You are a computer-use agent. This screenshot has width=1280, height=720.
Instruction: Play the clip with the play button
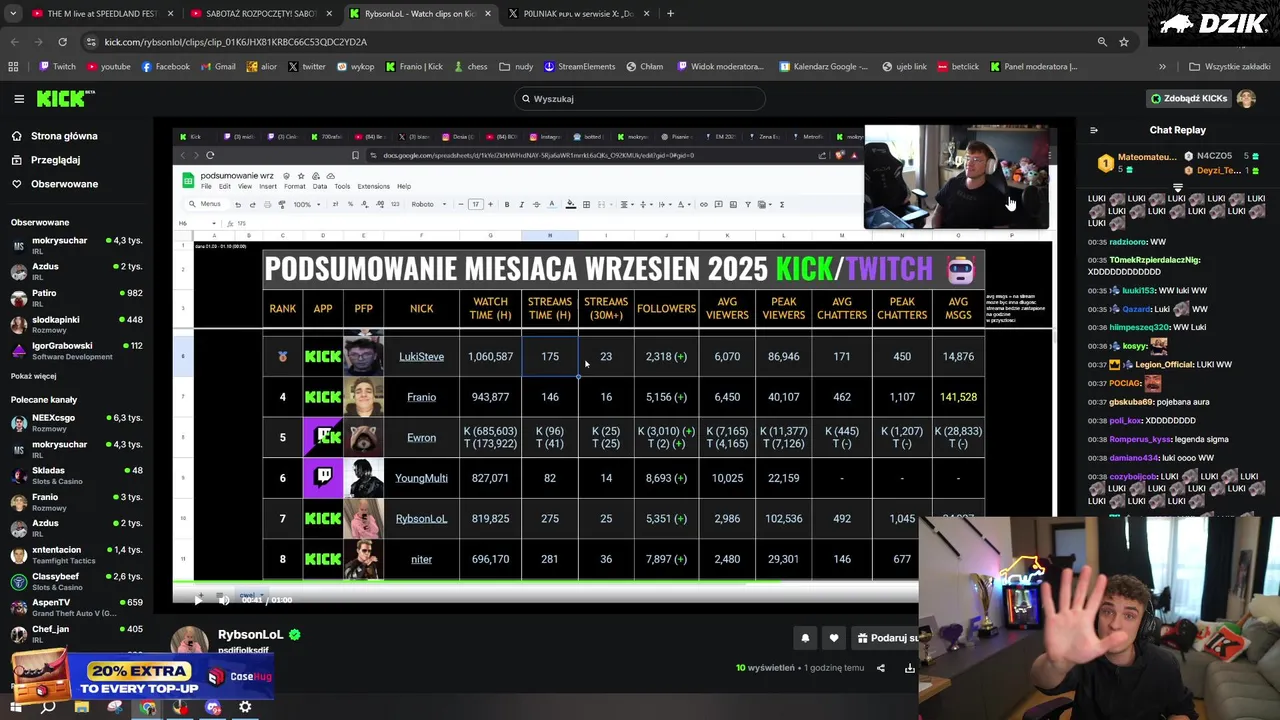click(197, 600)
